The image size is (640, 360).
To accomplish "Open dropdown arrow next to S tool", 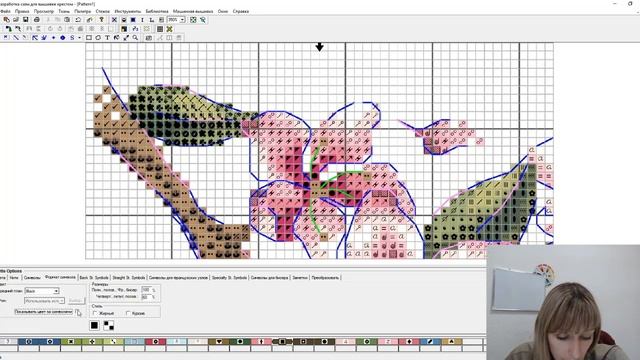I will pos(79,38).
